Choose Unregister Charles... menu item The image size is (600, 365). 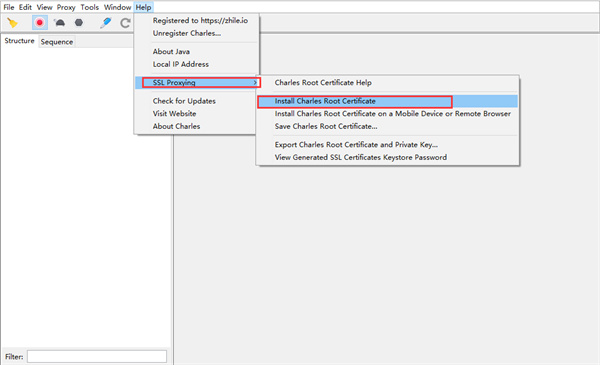(196, 33)
